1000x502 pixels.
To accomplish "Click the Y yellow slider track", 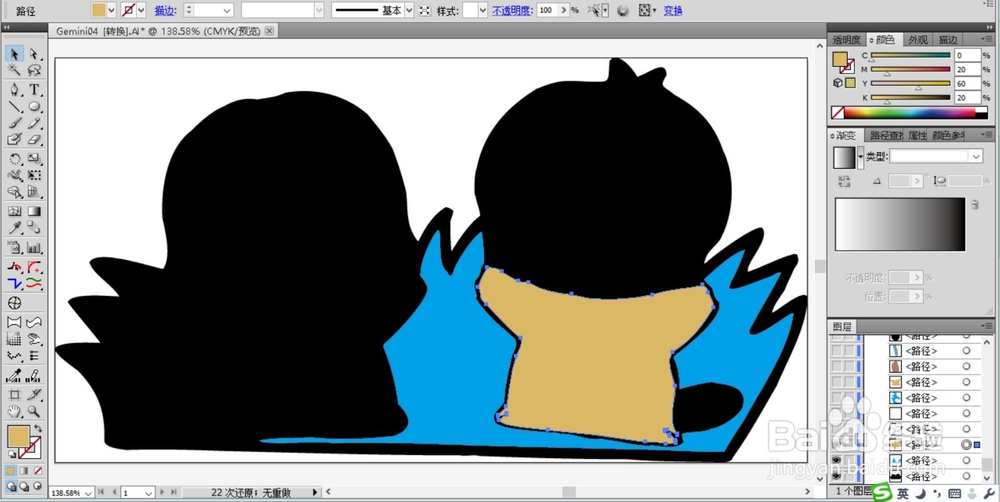I will click(911, 83).
